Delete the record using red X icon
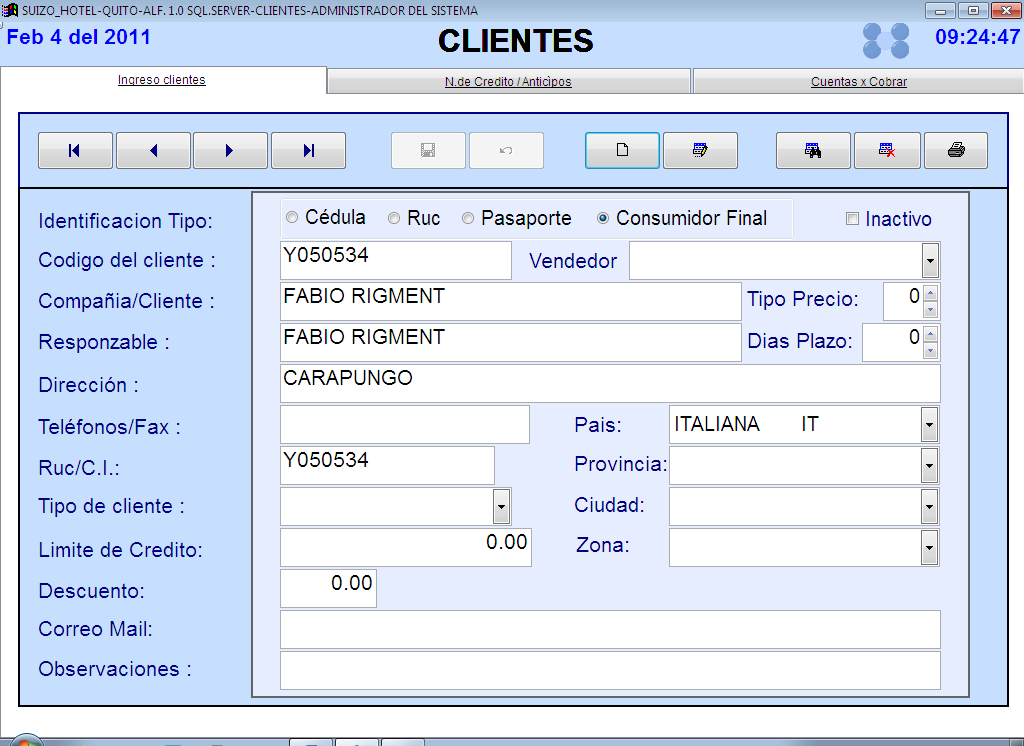This screenshot has height=746, width=1024. coord(886,150)
